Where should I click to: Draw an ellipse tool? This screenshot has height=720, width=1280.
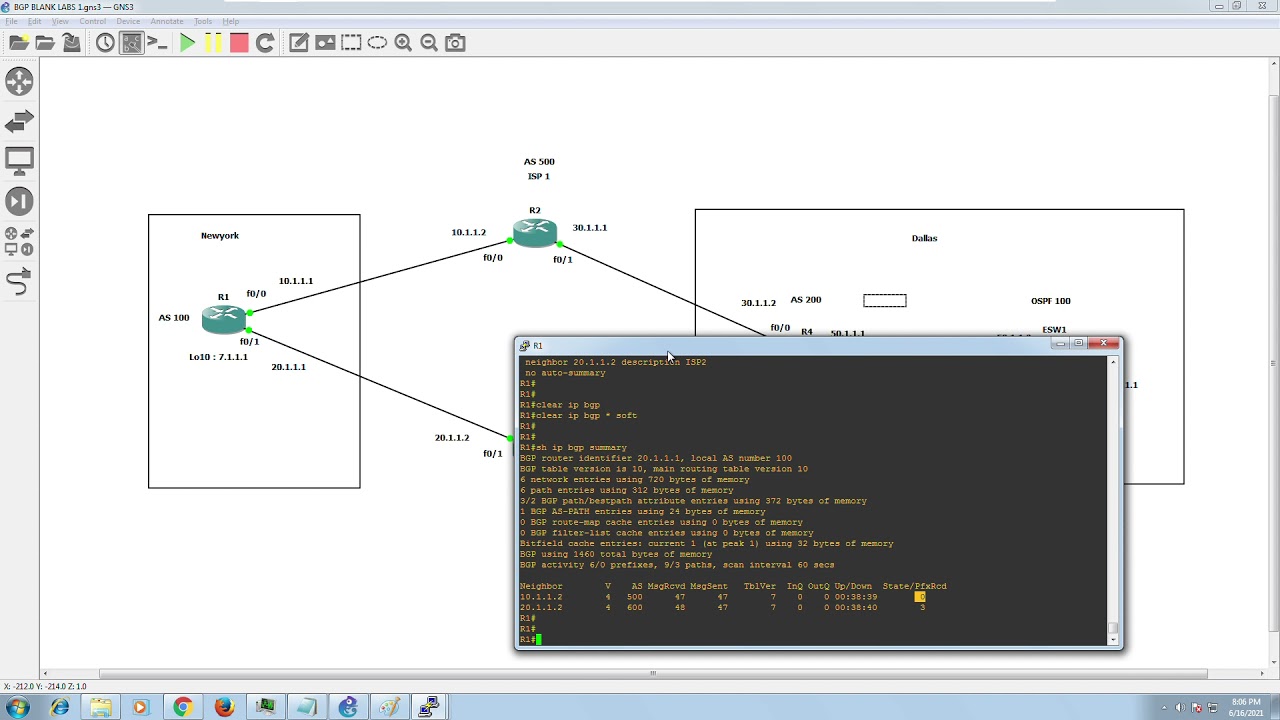[x=377, y=42]
